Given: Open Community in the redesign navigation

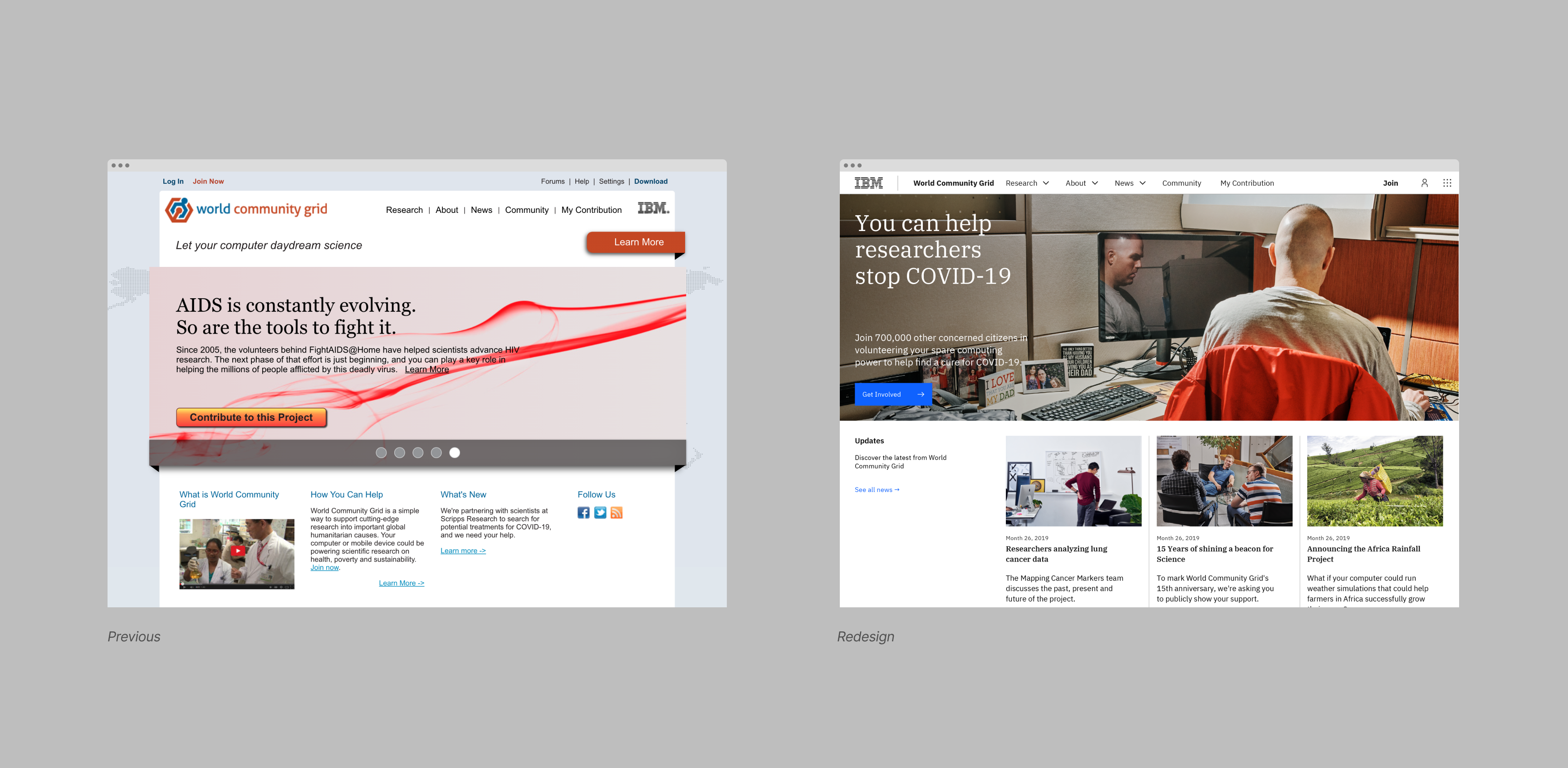Looking at the screenshot, I should [1181, 183].
